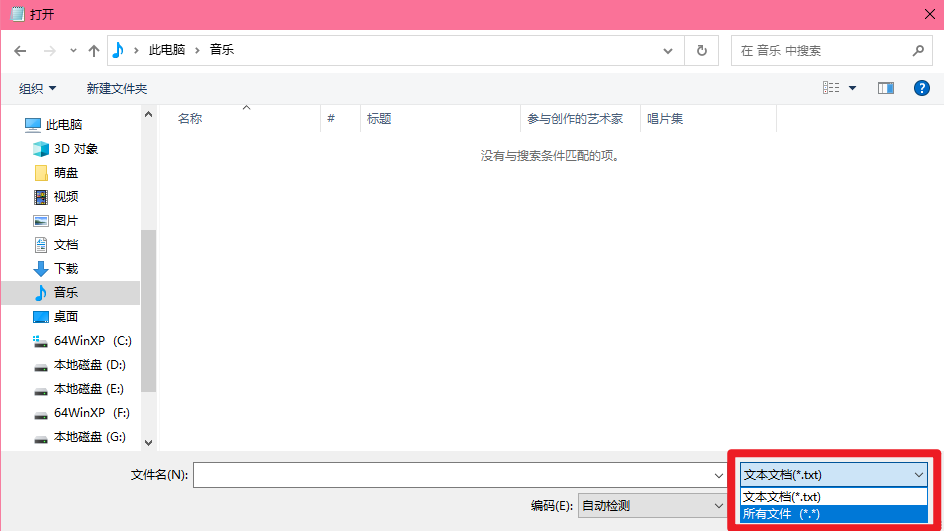Image resolution: width=944 pixels, height=531 pixels.
Task: Close the 打开 dialog
Action: 930,14
